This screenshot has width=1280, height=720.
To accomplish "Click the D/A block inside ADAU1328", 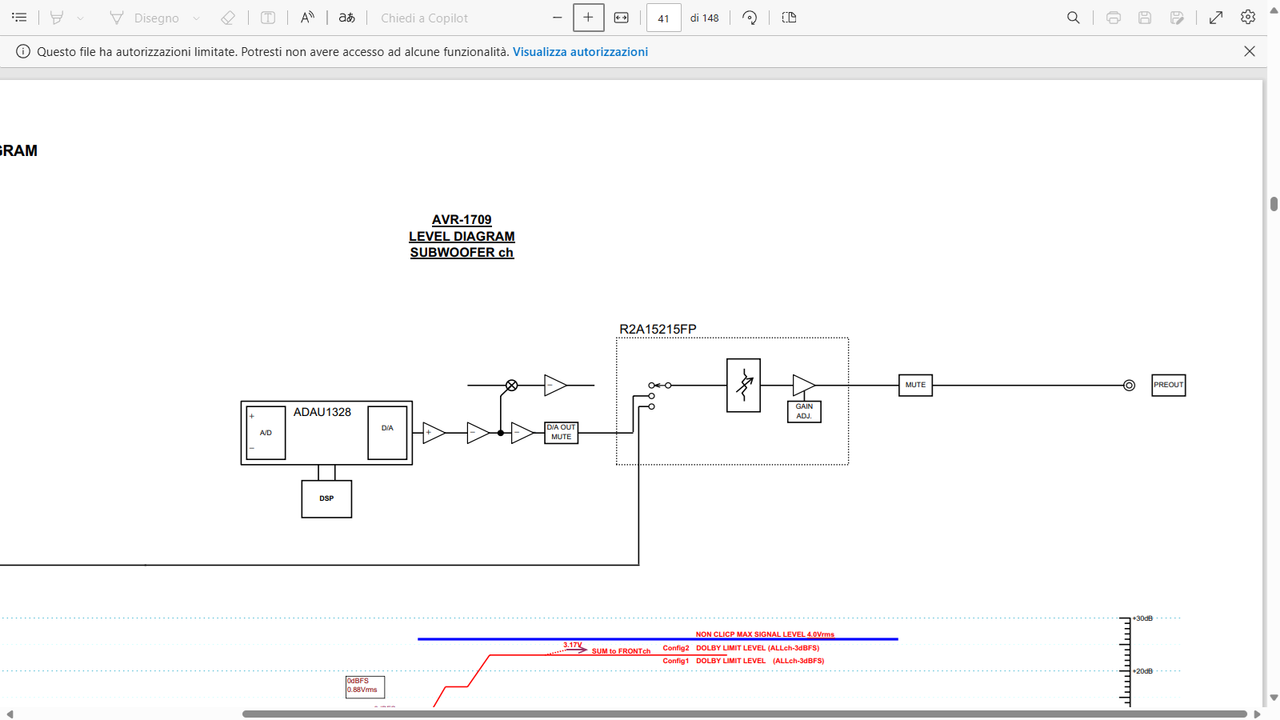I will pos(387,432).
